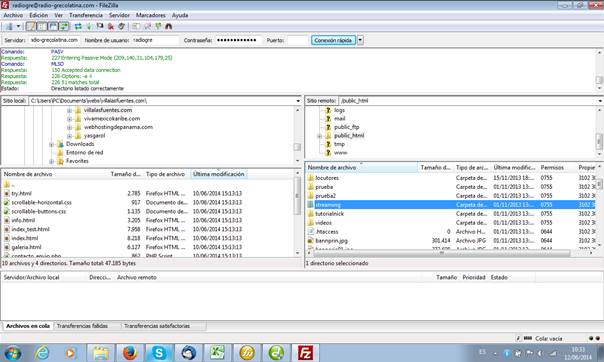
Task: Select the www remote folder
Action: point(341,153)
